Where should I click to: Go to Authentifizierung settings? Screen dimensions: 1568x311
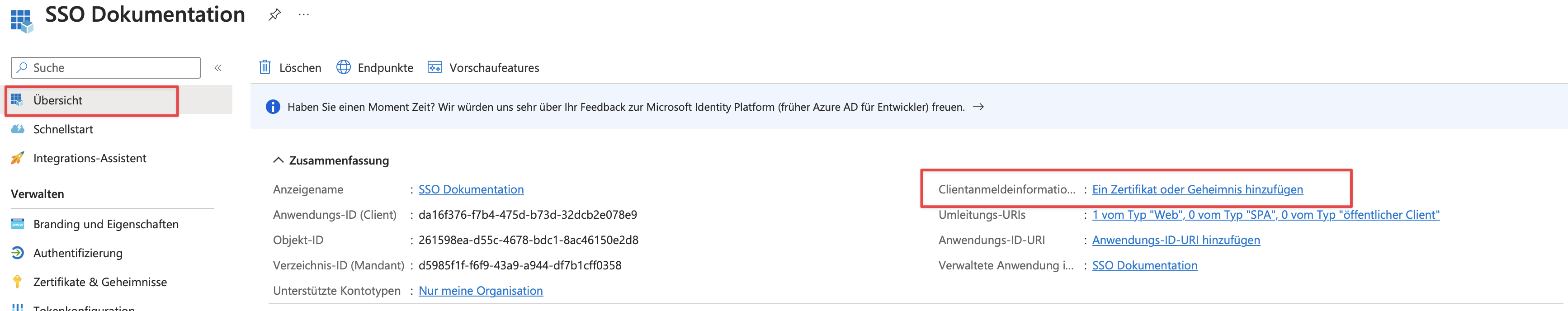(x=77, y=253)
